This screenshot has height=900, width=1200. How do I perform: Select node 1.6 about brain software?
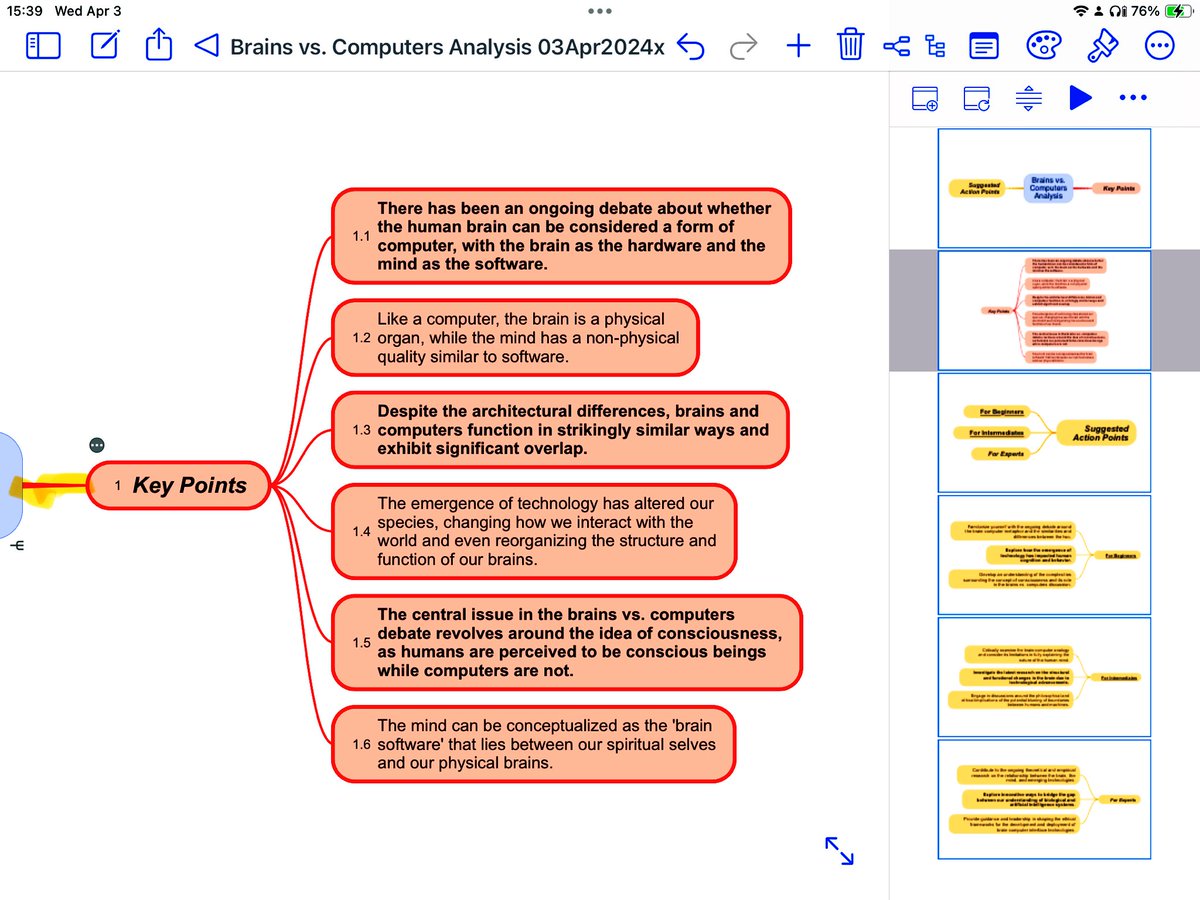535,745
